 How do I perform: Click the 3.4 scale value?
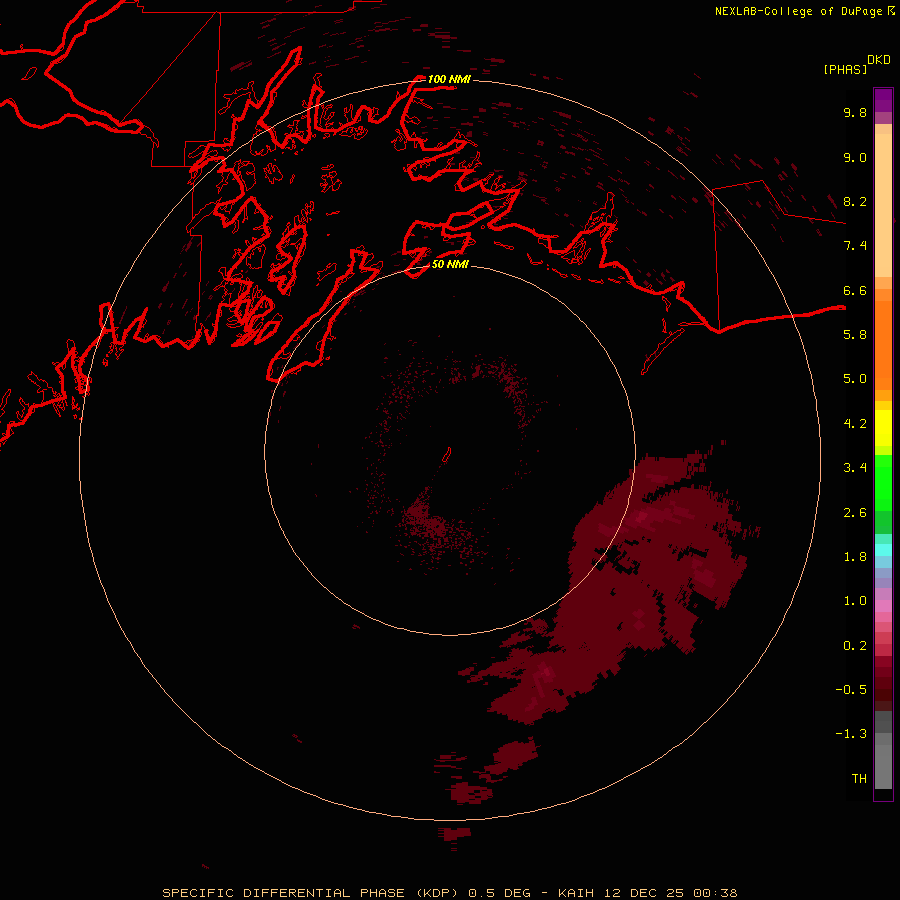(x=855, y=468)
